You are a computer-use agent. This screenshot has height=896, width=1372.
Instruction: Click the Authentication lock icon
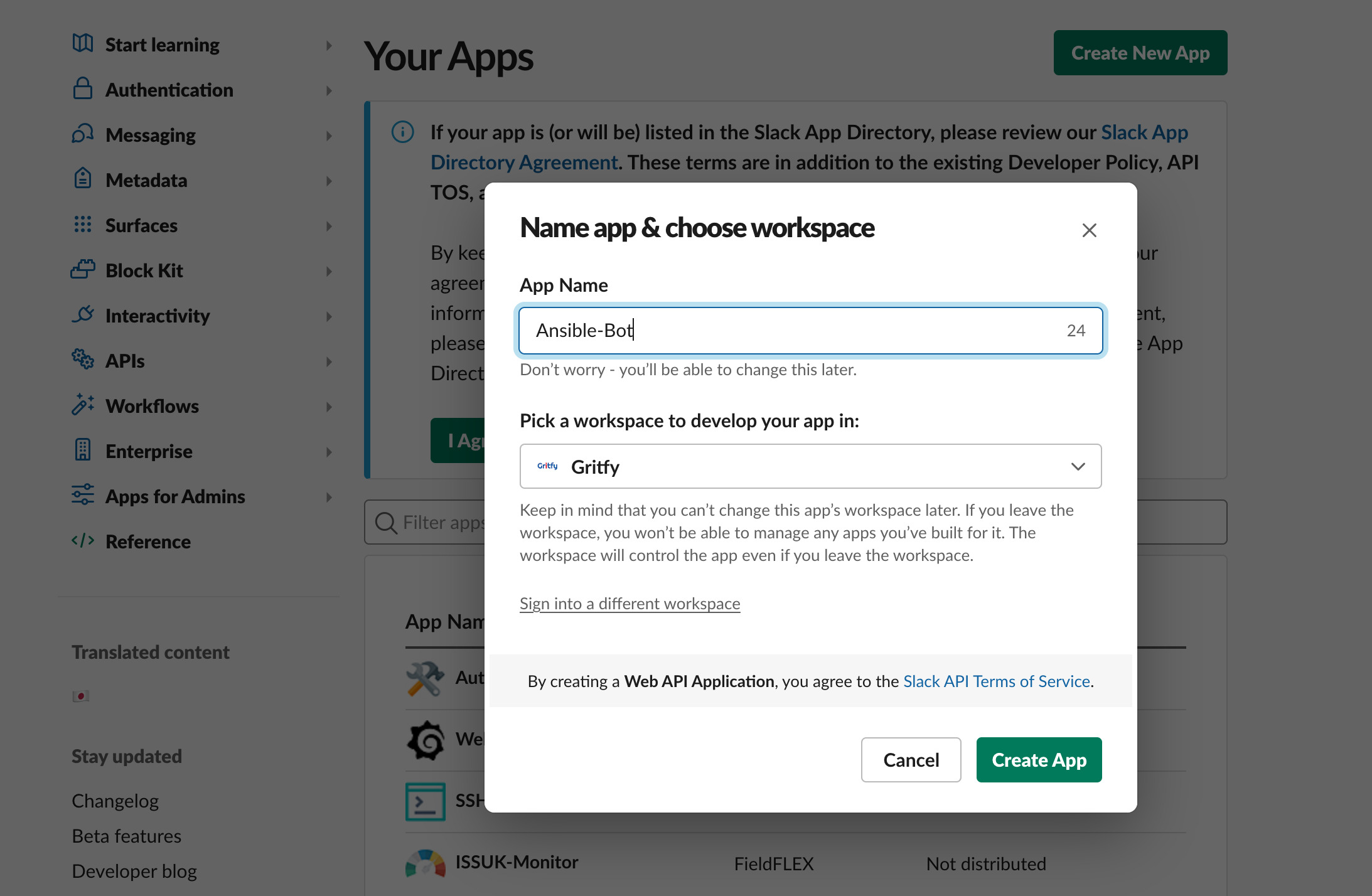click(83, 88)
